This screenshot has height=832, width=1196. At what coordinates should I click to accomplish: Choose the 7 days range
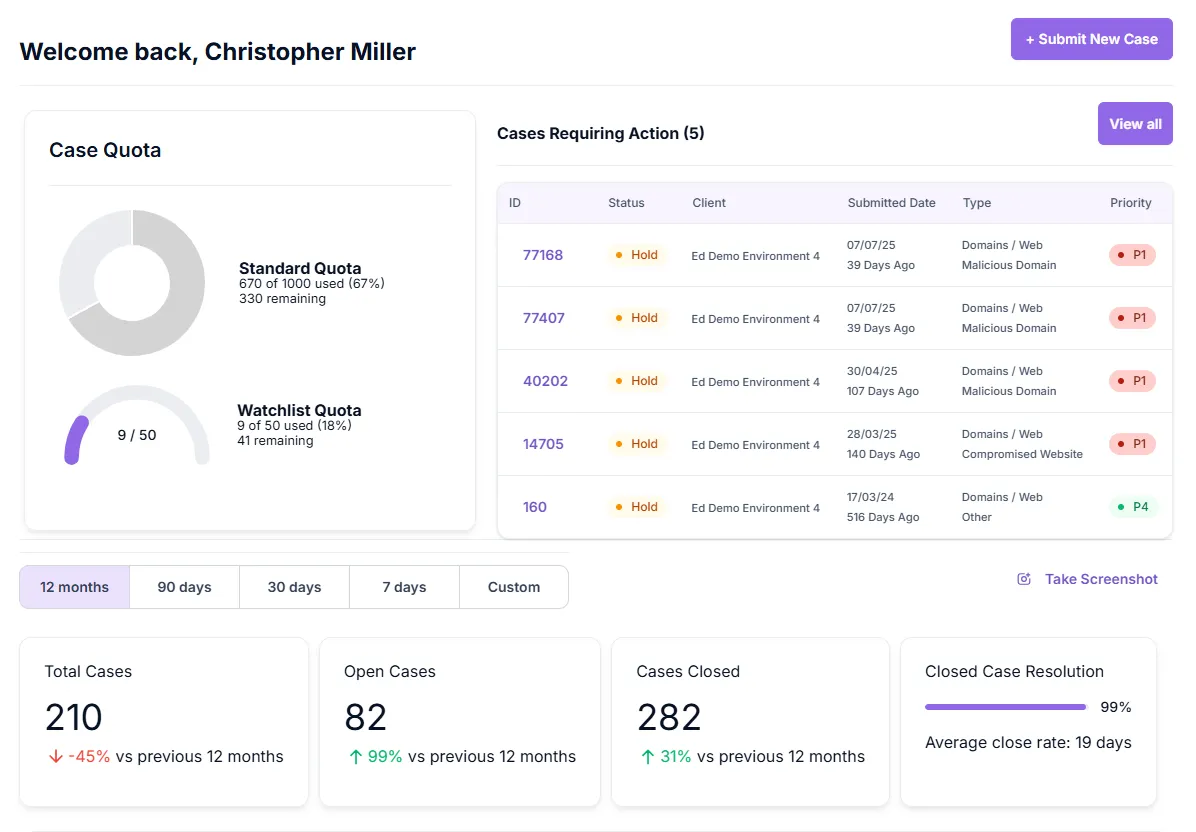pos(404,587)
